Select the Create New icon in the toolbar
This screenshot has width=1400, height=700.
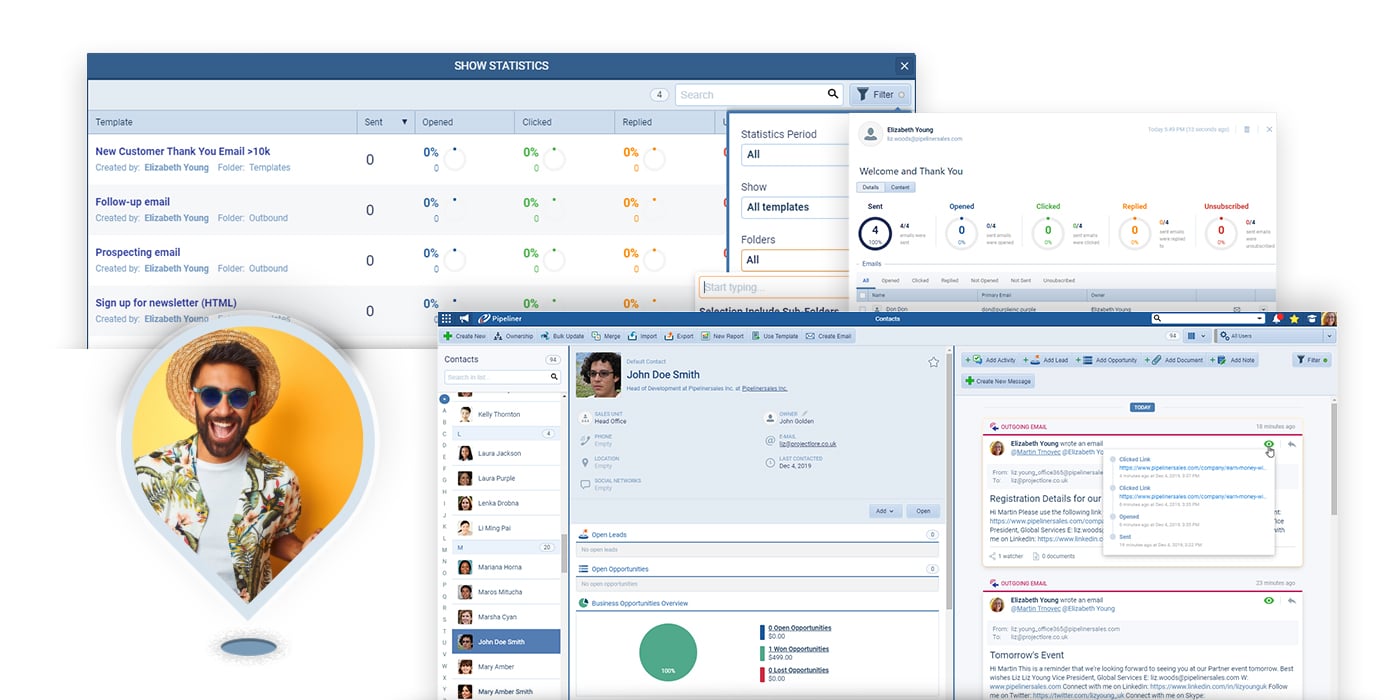click(x=447, y=335)
